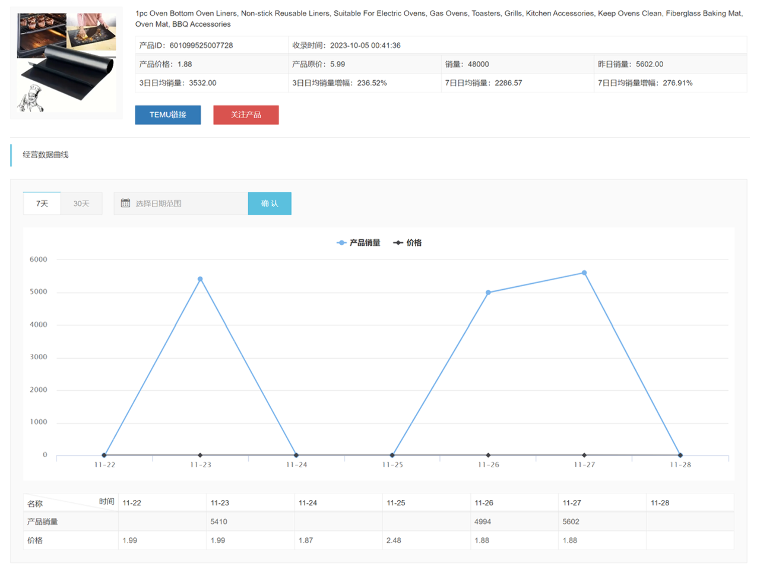
Task: Click the TEMU链接 button
Action: pyautogui.click(x=167, y=115)
